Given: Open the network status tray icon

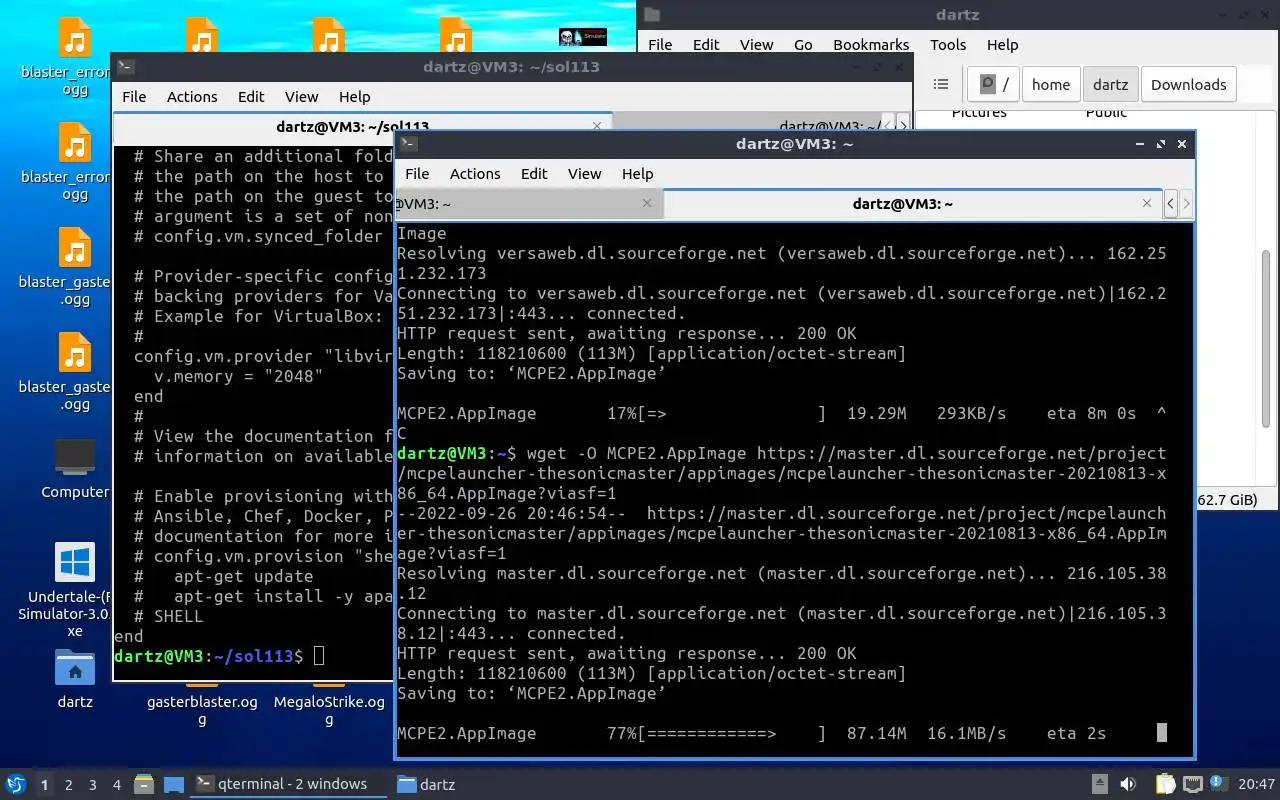Looking at the screenshot, I should pos(1192,784).
